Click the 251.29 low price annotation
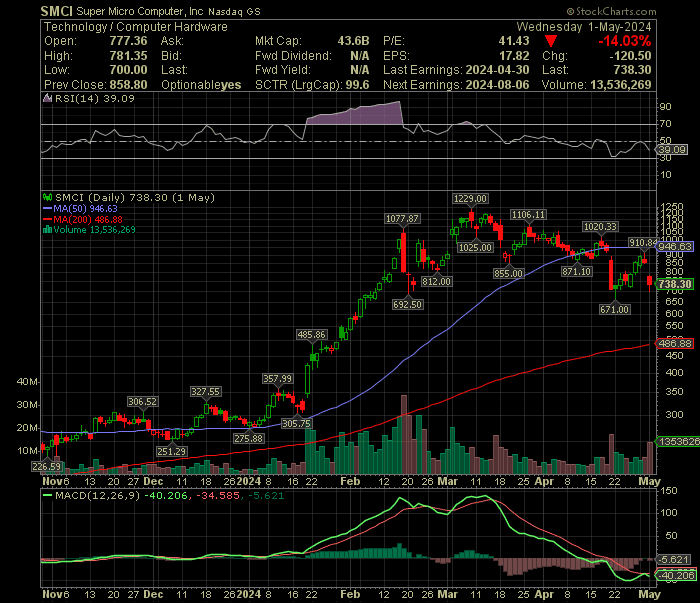 tap(171, 451)
